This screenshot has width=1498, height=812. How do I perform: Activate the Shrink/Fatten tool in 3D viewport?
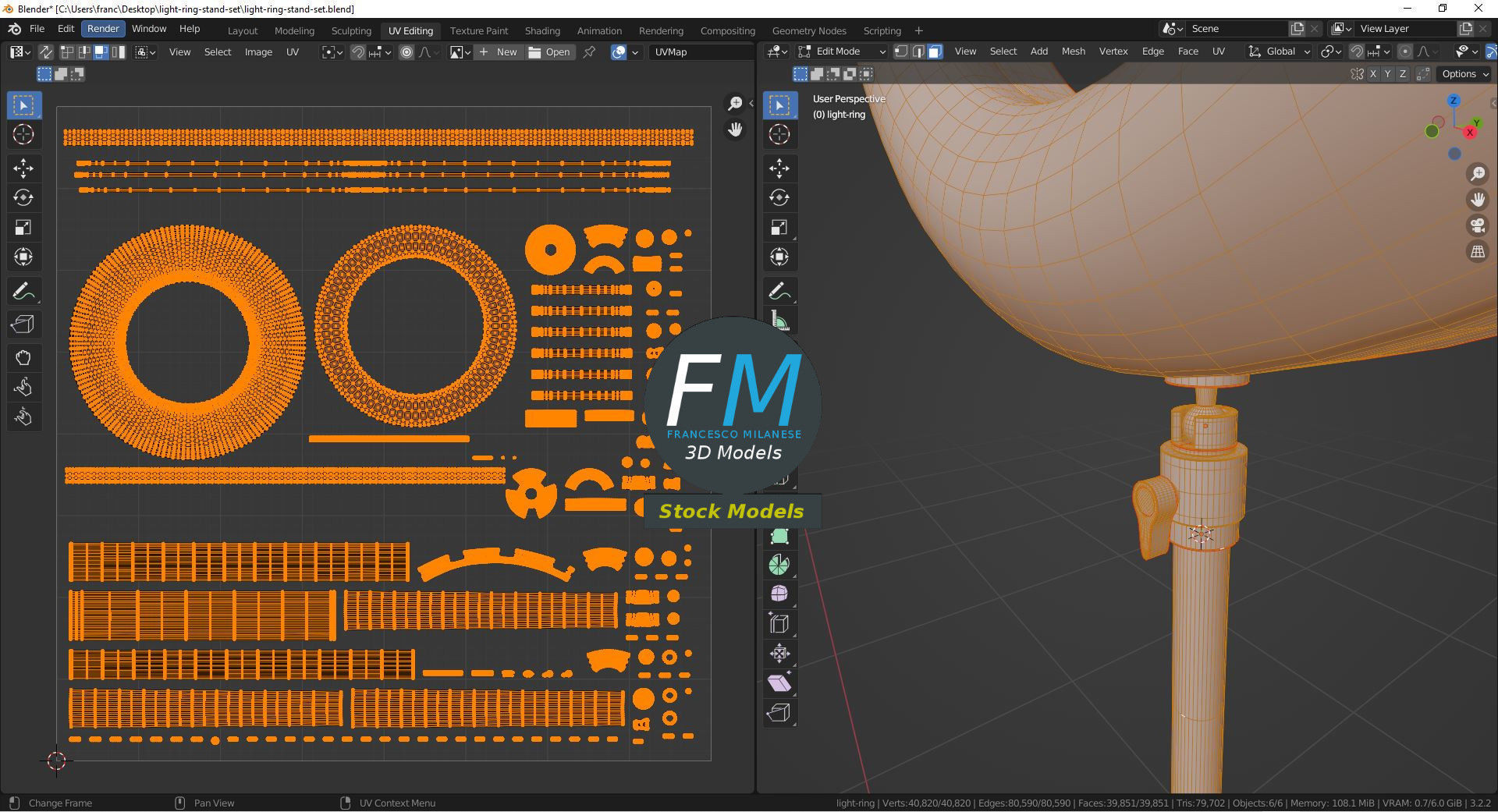(779, 654)
